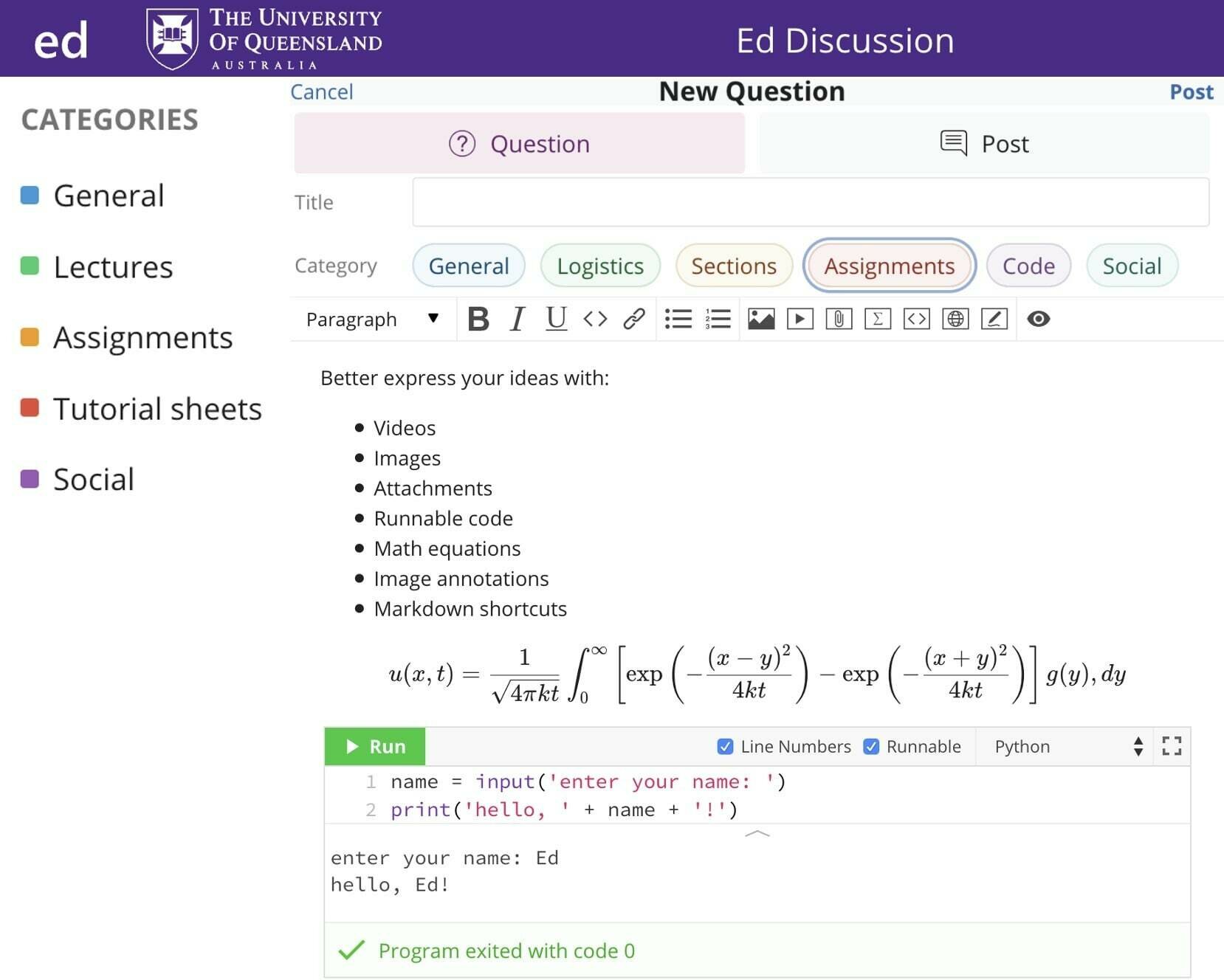
Task: Apply underline formatting
Action: point(556,320)
